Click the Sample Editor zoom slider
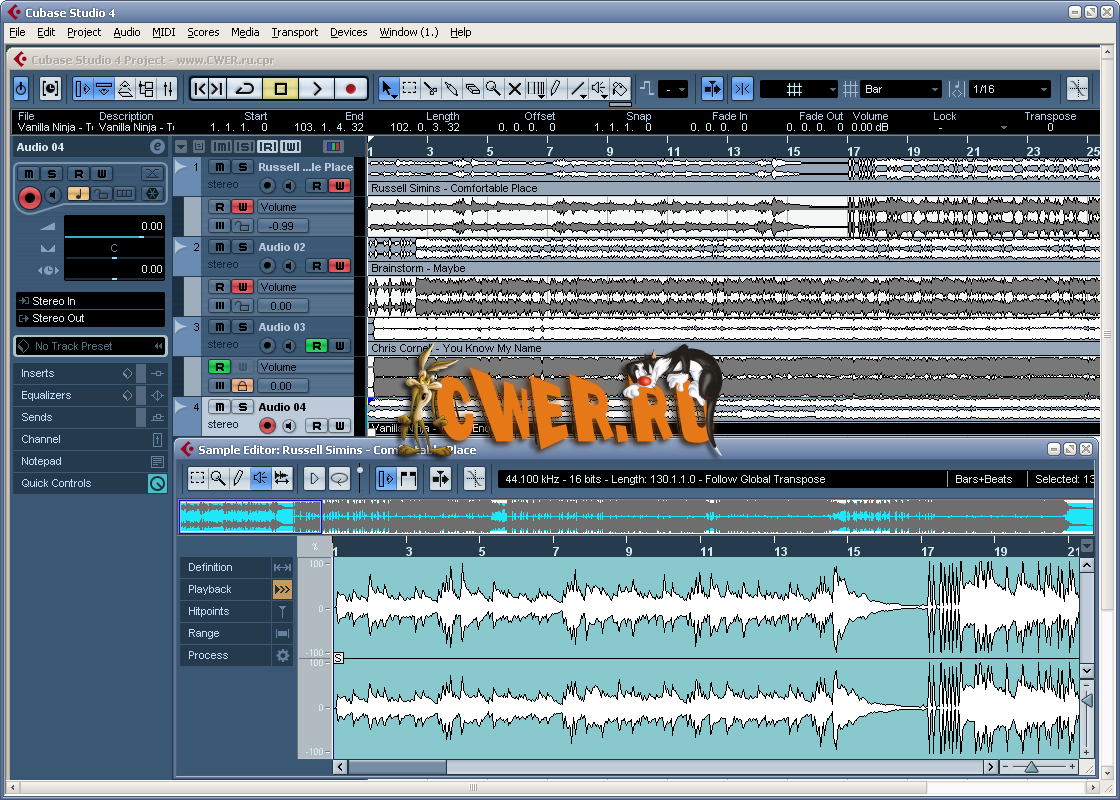 [1031, 767]
